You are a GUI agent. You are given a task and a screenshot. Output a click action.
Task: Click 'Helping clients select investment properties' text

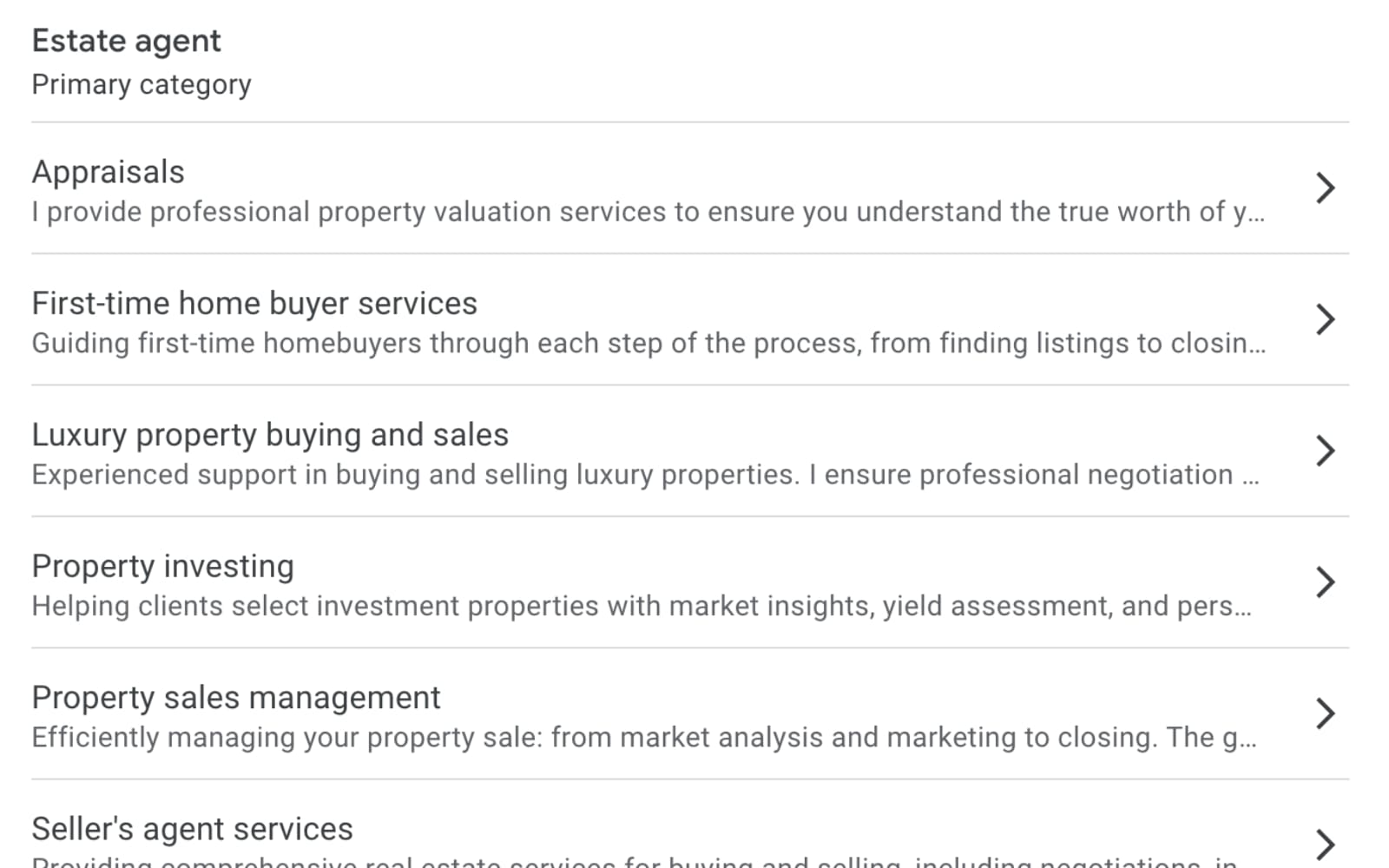click(x=641, y=606)
